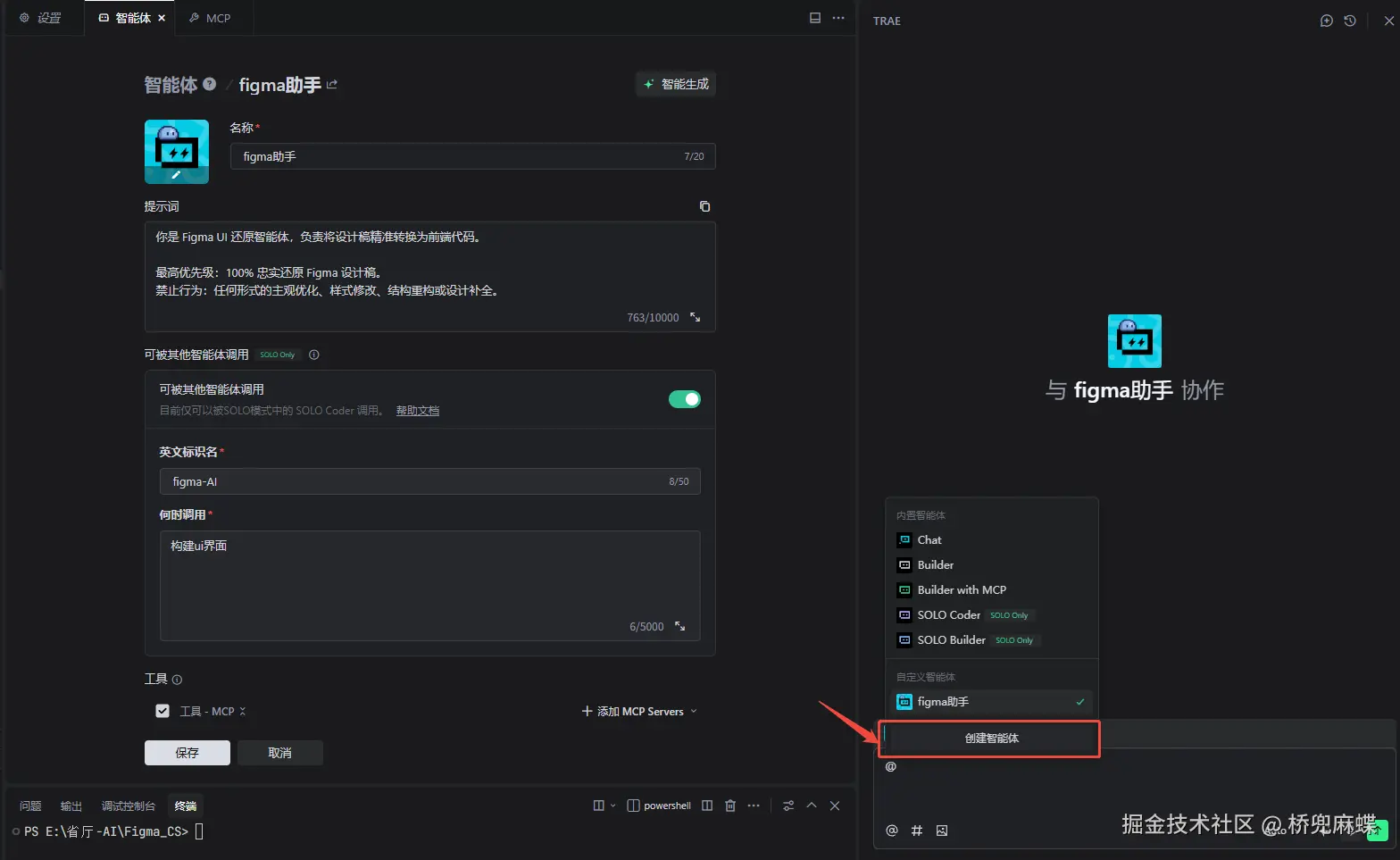This screenshot has height=860, width=1400.
Task: Open the 帮助文档 help link
Action: [418, 411]
